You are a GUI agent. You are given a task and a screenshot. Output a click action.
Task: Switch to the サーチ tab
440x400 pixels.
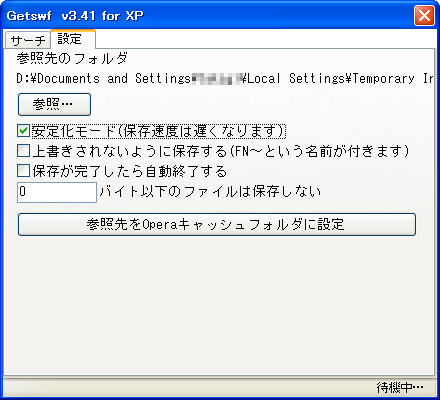[x=28, y=40]
